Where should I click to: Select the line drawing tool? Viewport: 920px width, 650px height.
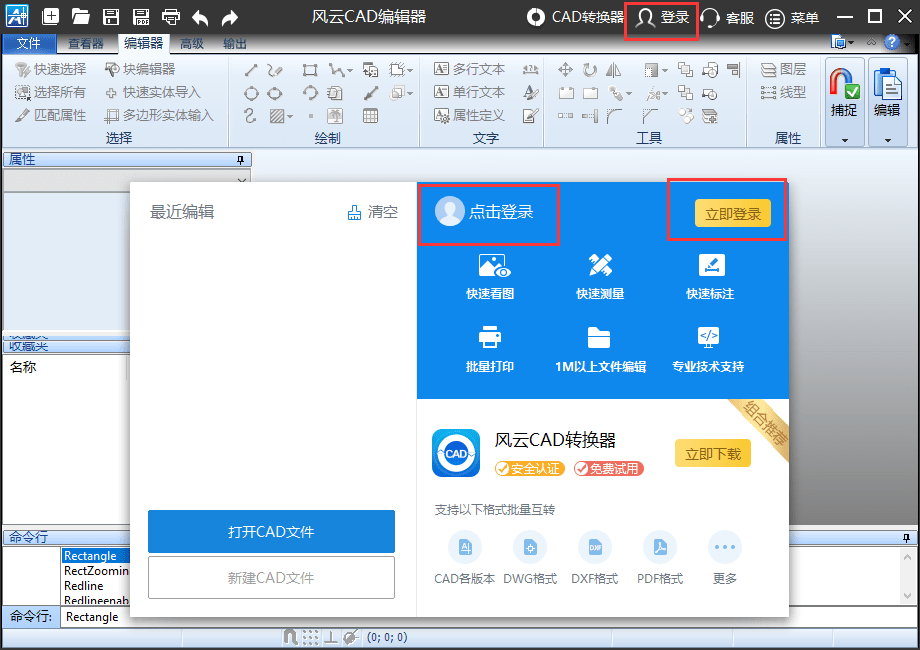[251, 70]
